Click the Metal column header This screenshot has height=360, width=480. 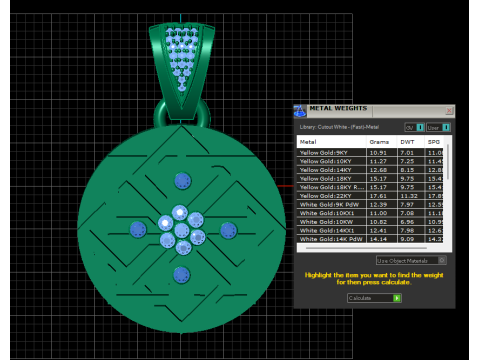coord(331,142)
